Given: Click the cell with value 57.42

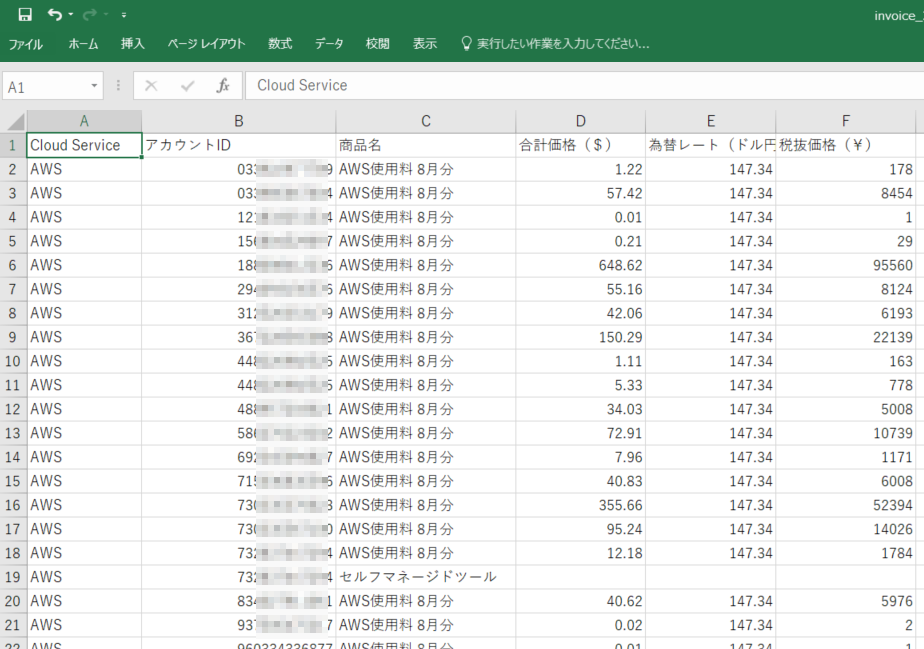Looking at the screenshot, I should (x=580, y=193).
